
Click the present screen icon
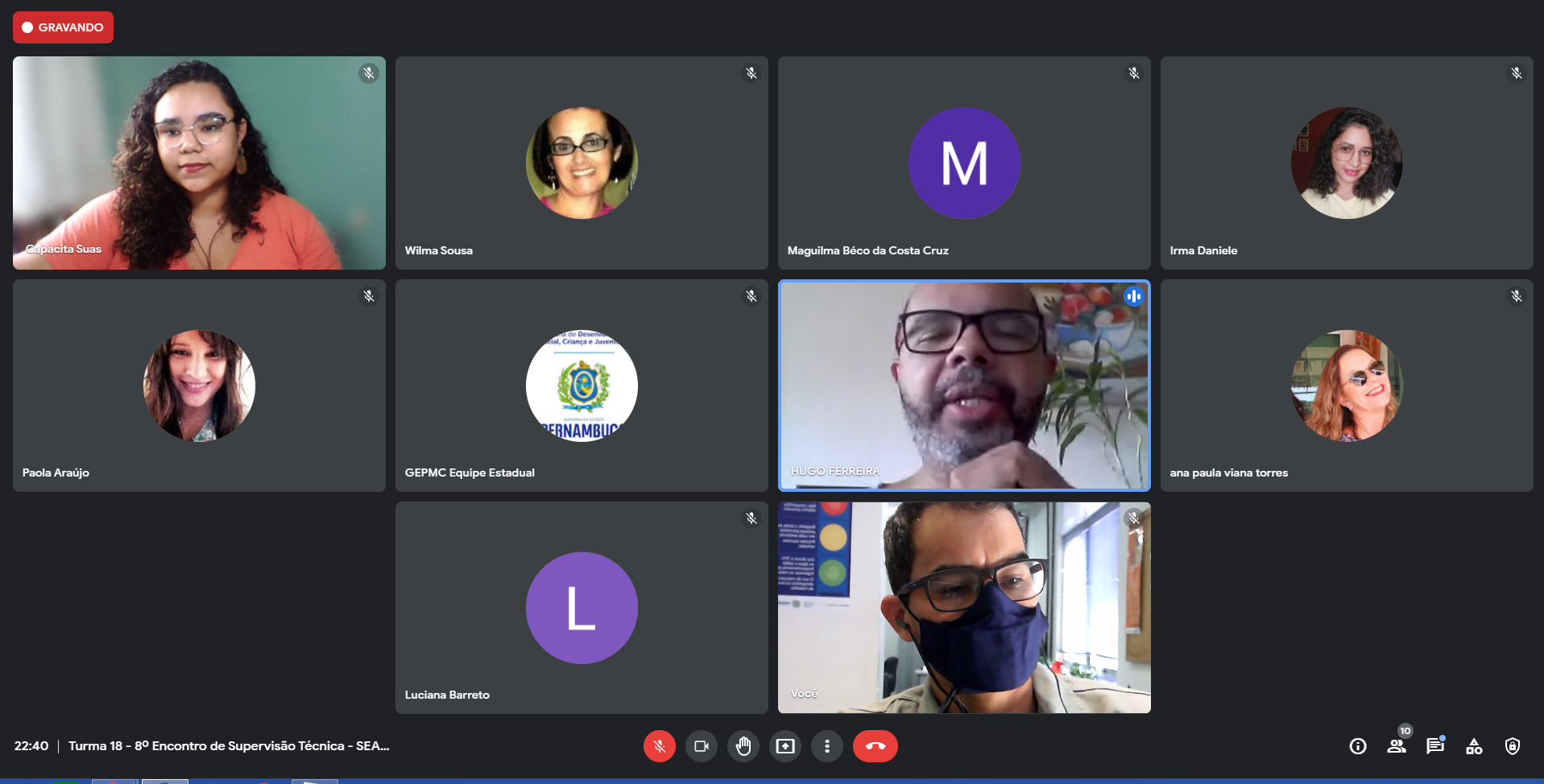click(784, 746)
